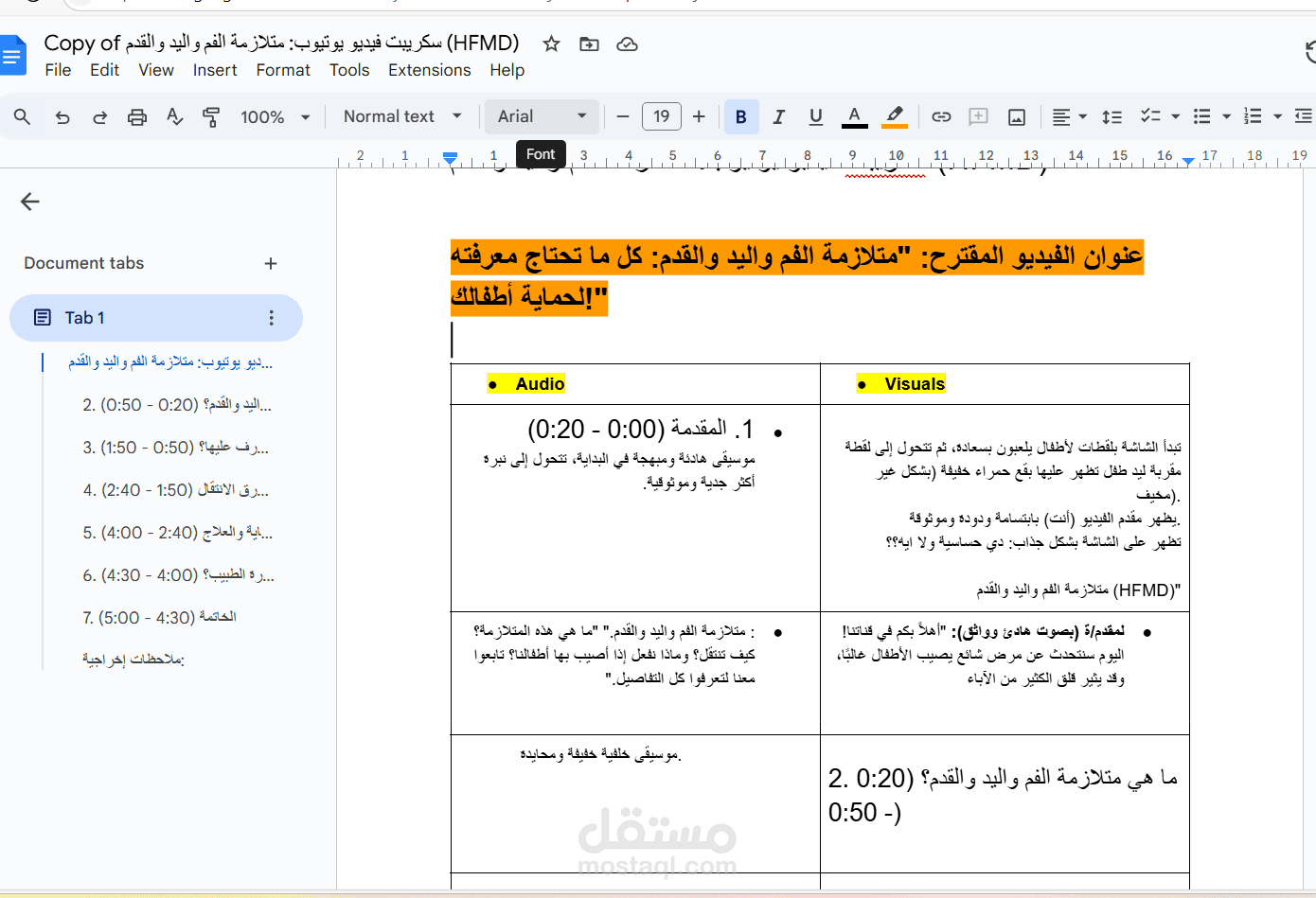Click the Audio table header cell
1316x898 pixels.
635,383
